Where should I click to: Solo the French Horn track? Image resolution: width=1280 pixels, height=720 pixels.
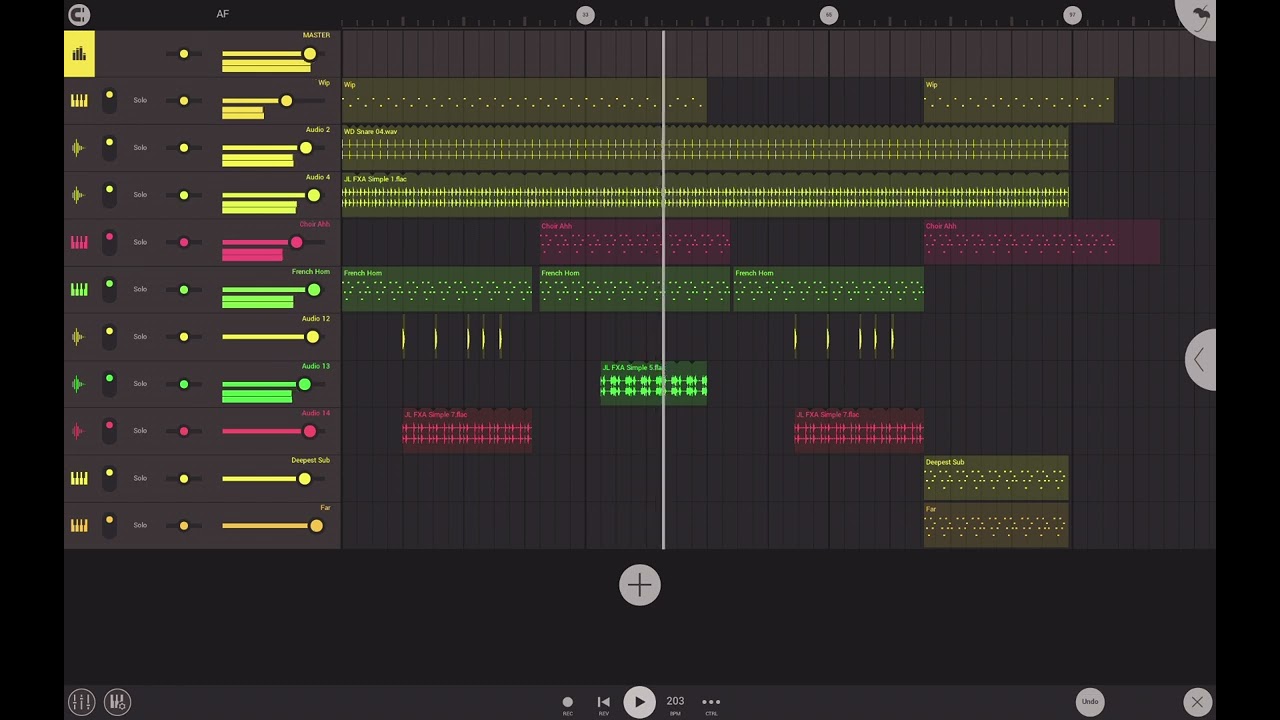point(140,289)
